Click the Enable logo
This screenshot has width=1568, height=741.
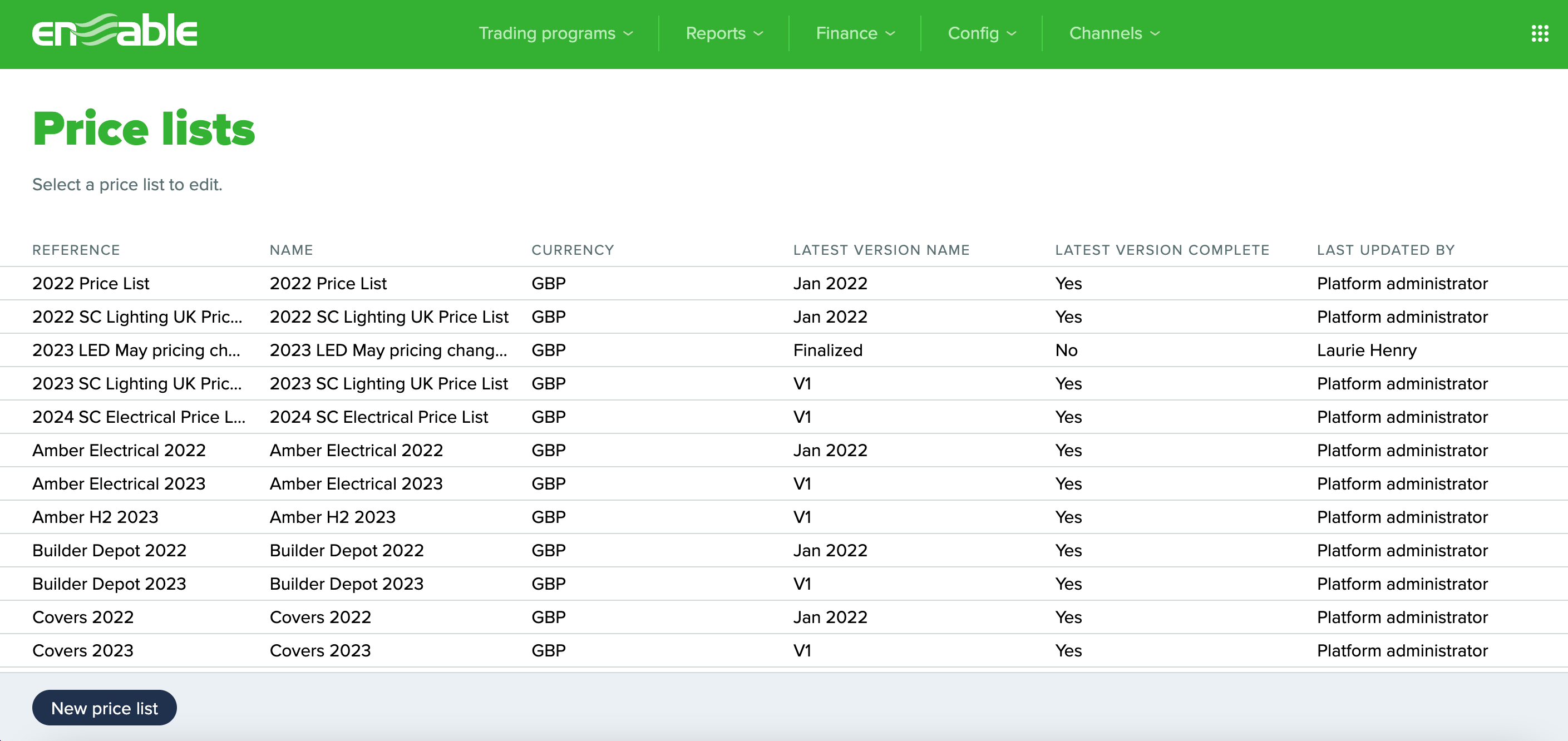(x=115, y=32)
